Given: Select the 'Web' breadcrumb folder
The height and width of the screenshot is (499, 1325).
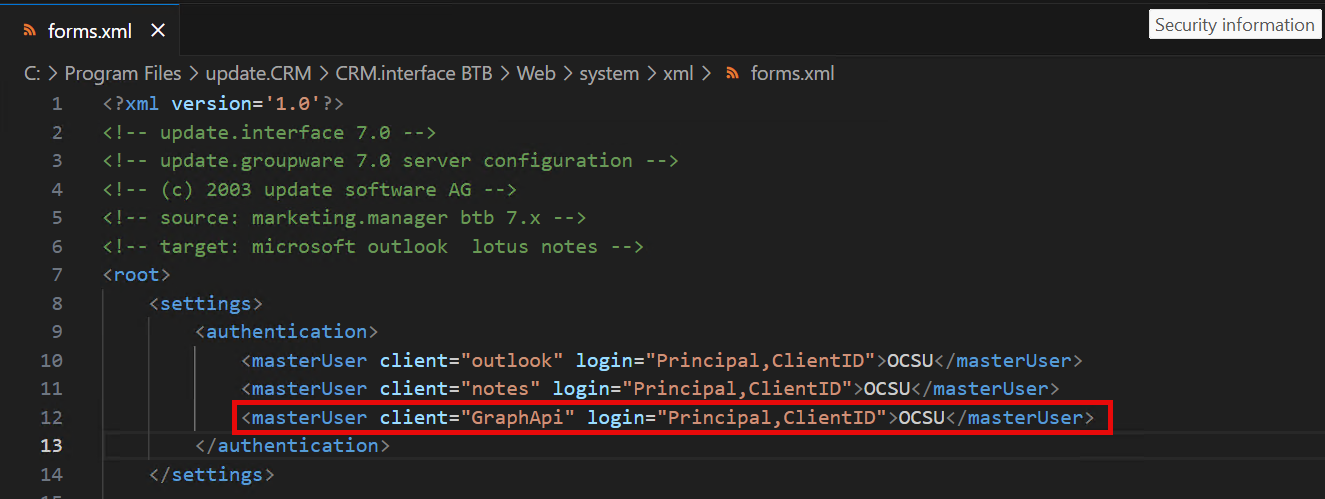Looking at the screenshot, I should [x=536, y=74].
